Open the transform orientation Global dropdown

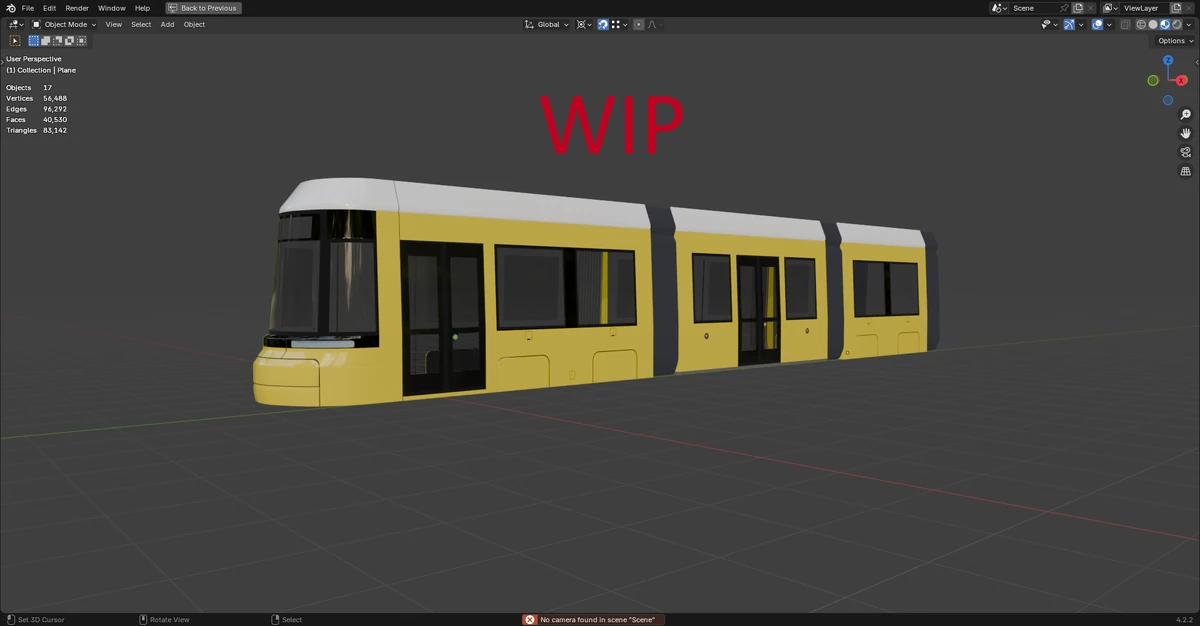pos(548,24)
